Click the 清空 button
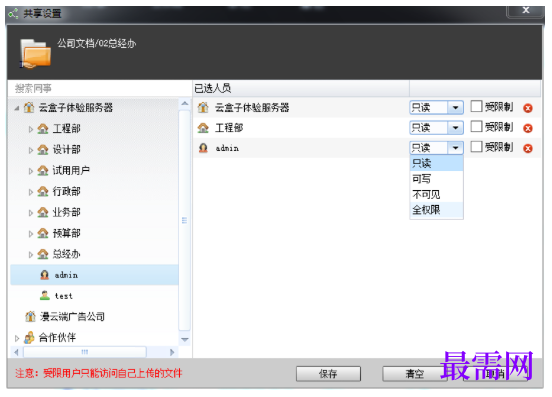 pos(415,373)
